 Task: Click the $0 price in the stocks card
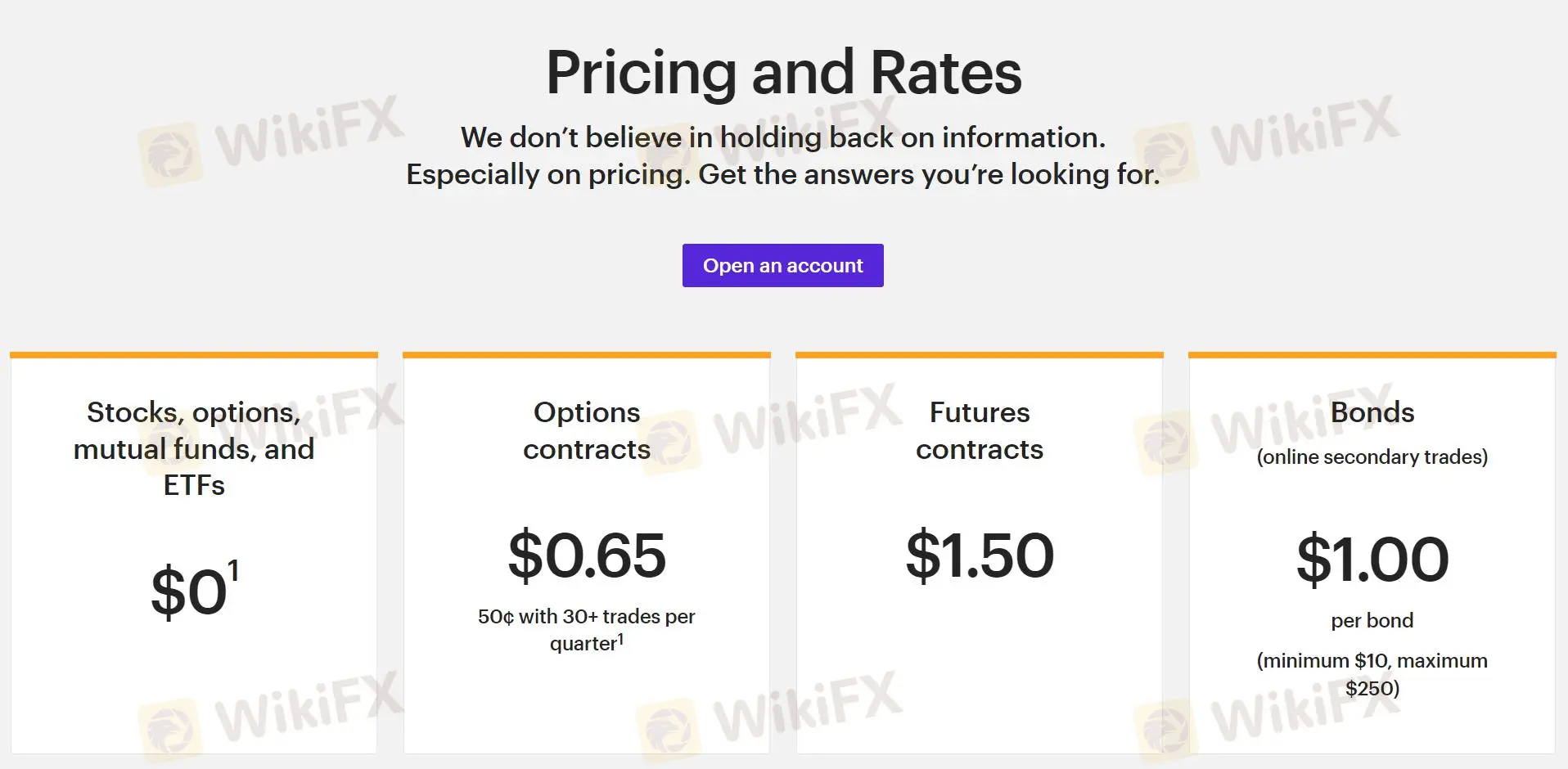[188, 592]
